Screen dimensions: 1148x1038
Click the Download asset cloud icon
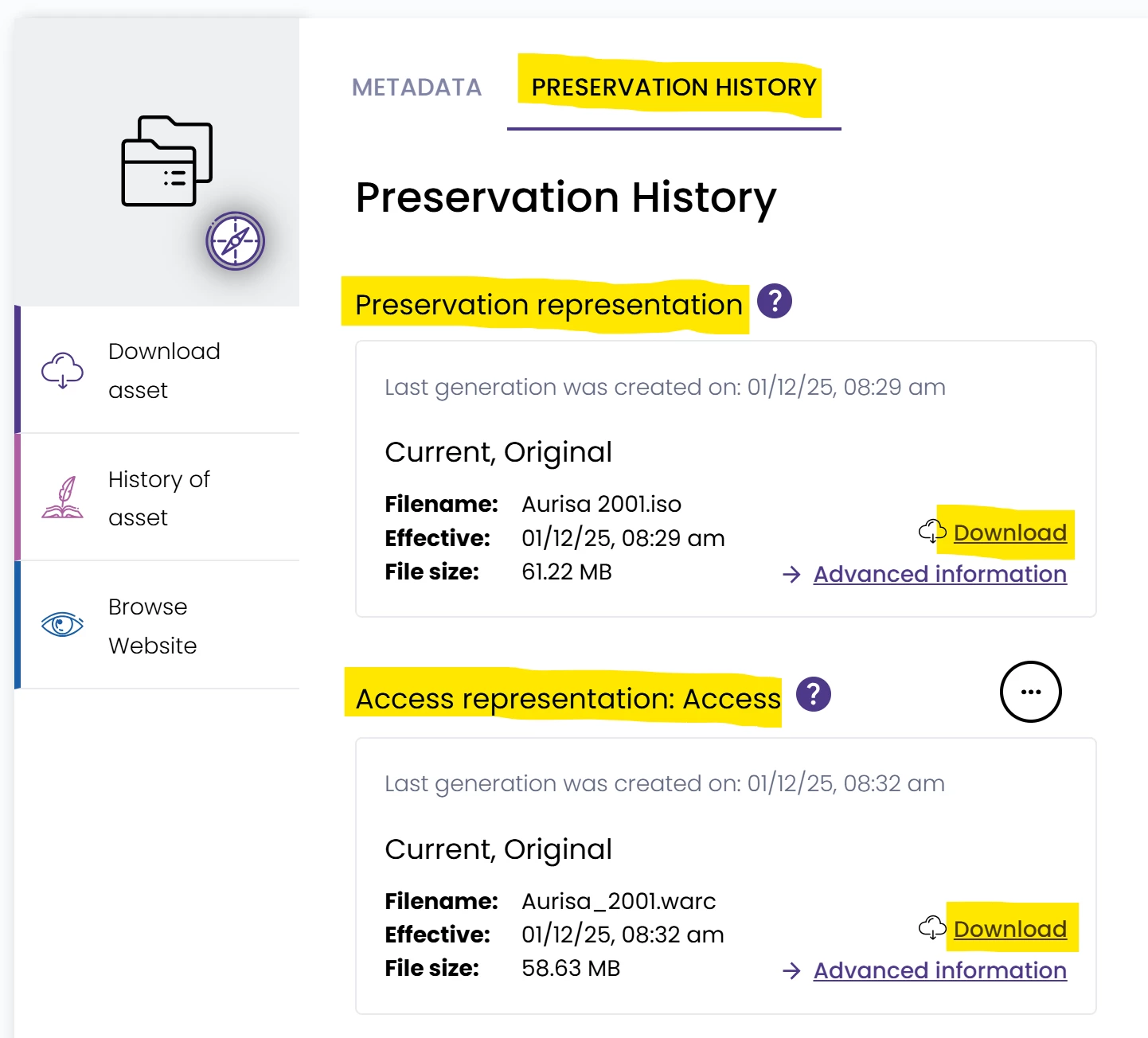62,370
